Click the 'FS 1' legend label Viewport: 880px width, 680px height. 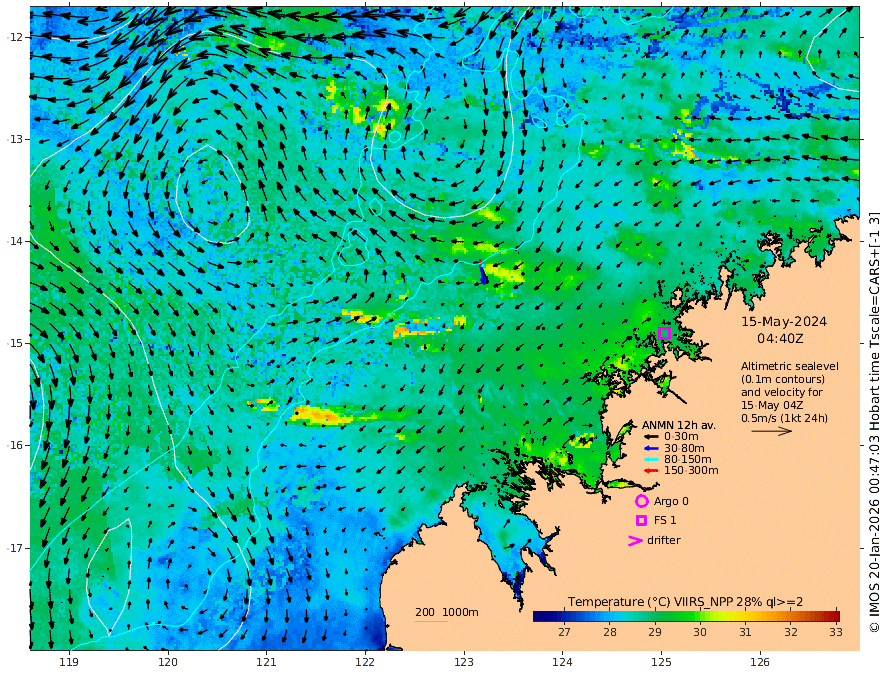tap(665, 521)
